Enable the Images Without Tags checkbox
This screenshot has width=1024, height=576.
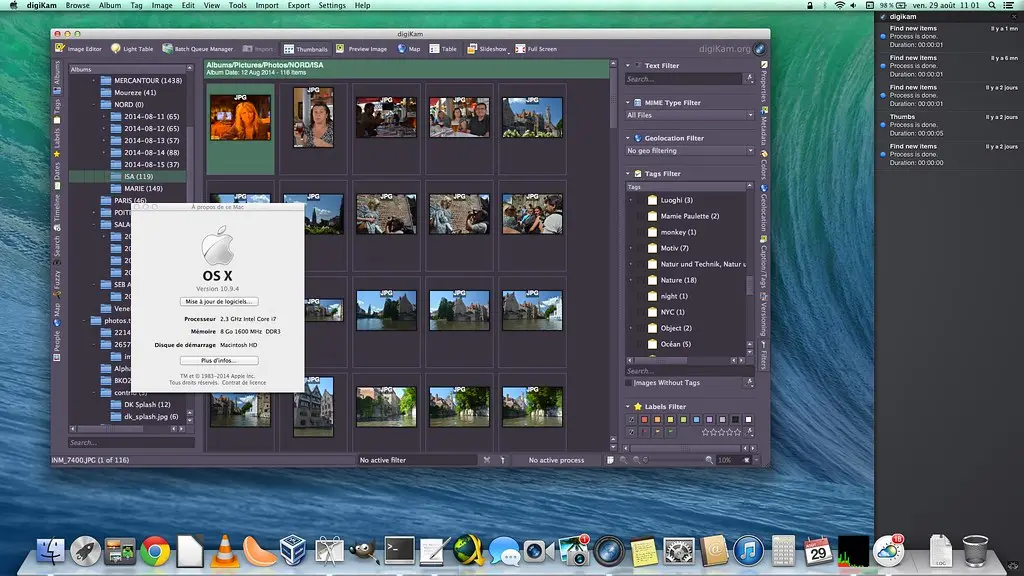pos(629,382)
